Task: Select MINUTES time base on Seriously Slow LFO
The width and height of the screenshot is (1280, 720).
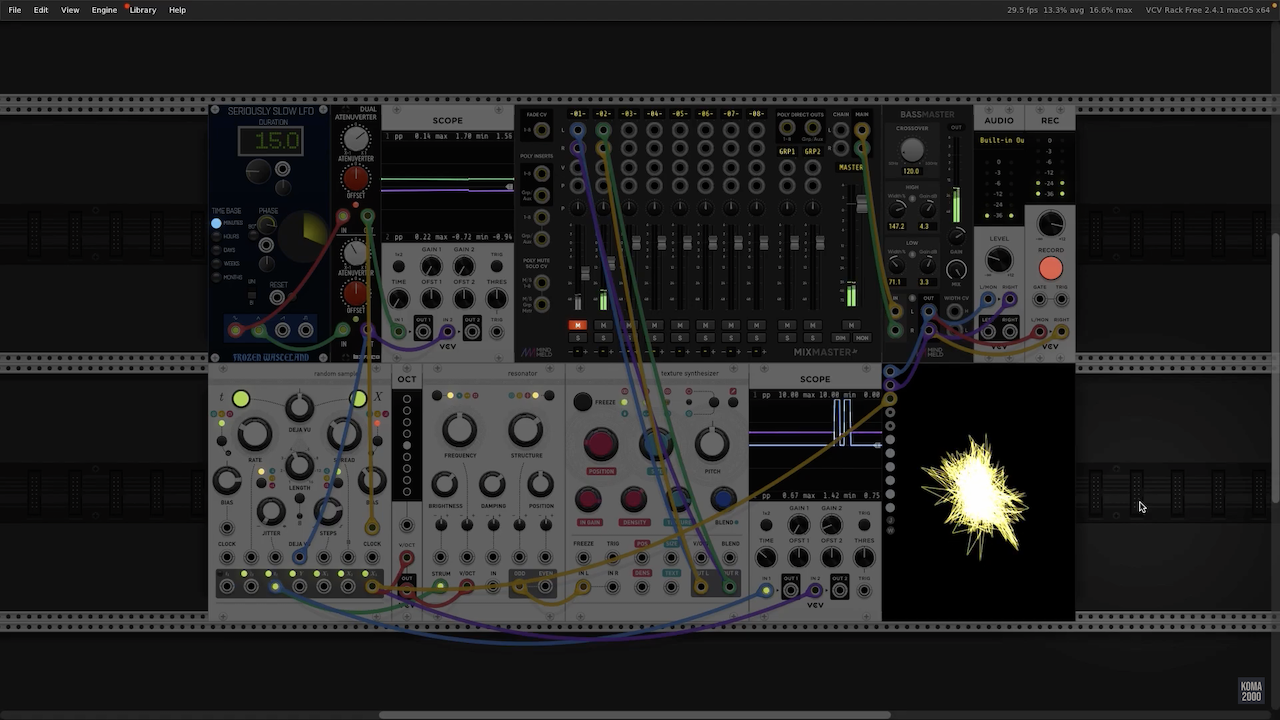Action: click(216, 223)
